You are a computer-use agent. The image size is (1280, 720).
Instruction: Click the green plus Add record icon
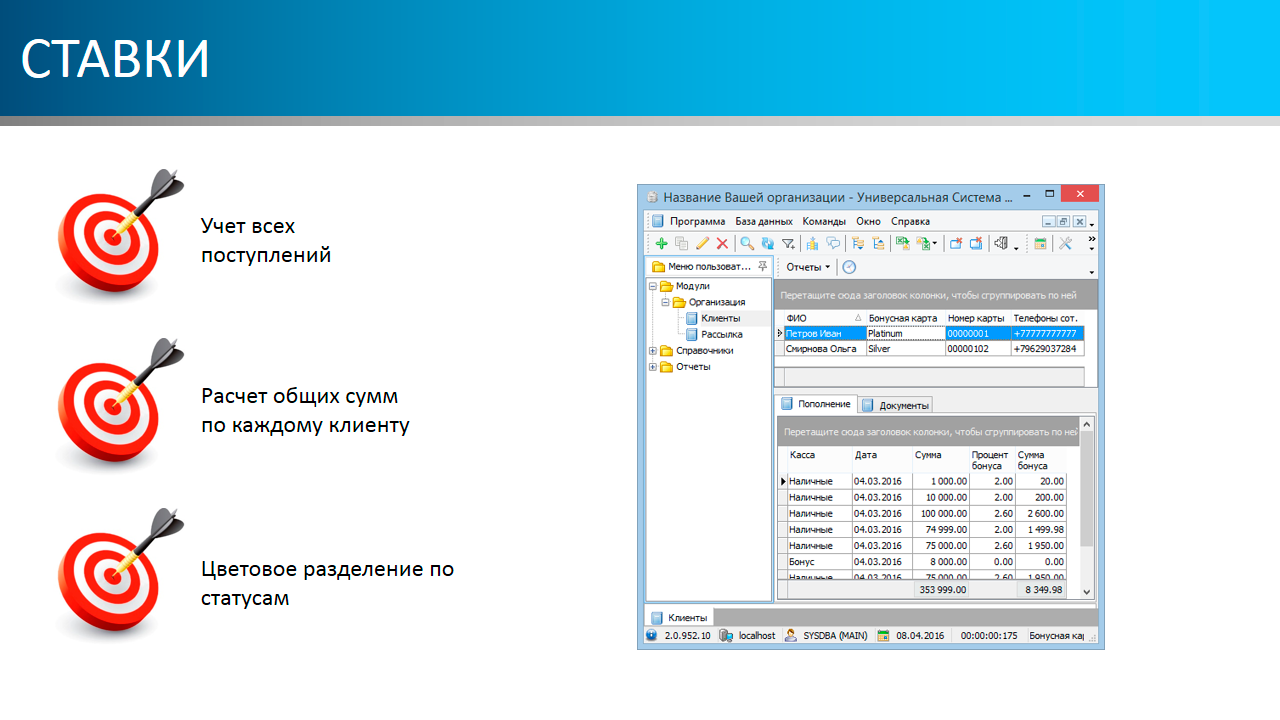661,243
